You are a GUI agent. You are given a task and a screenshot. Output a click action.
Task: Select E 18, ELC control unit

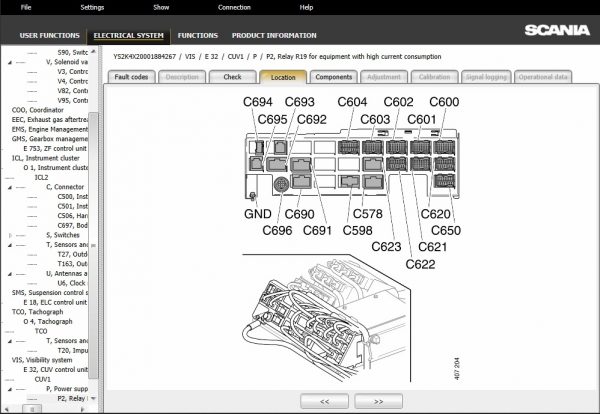pyautogui.click(x=55, y=302)
